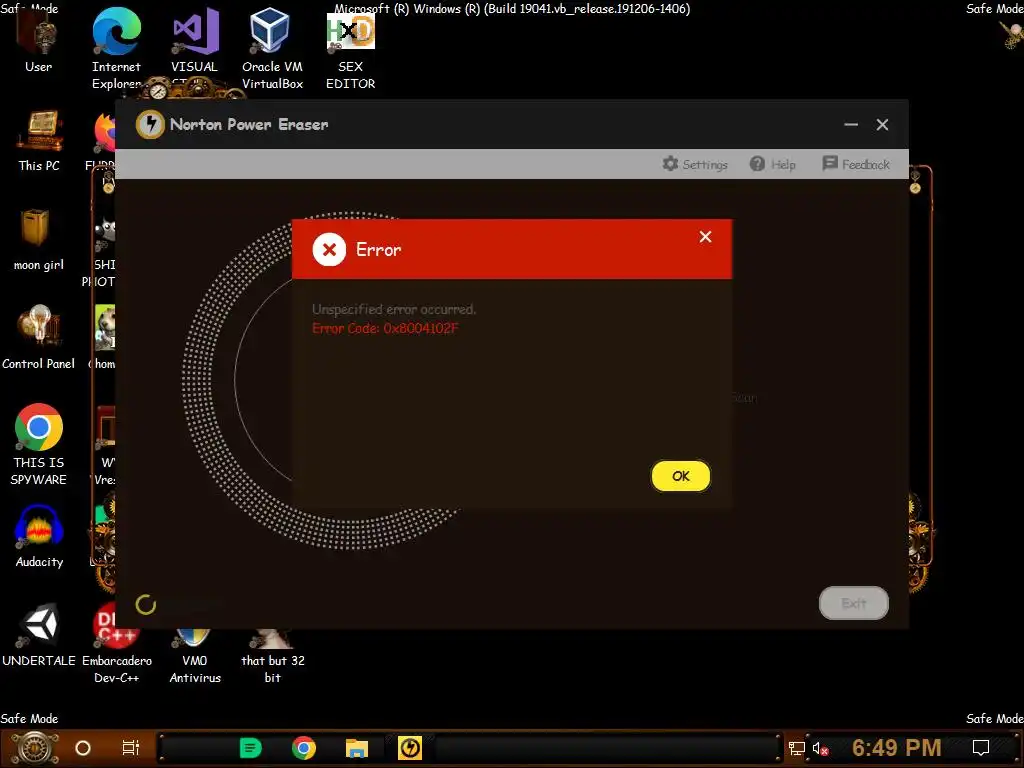Open Chrome from the taskbar
The width and height of the screenshot is (1024, 768).
point(304,748)
